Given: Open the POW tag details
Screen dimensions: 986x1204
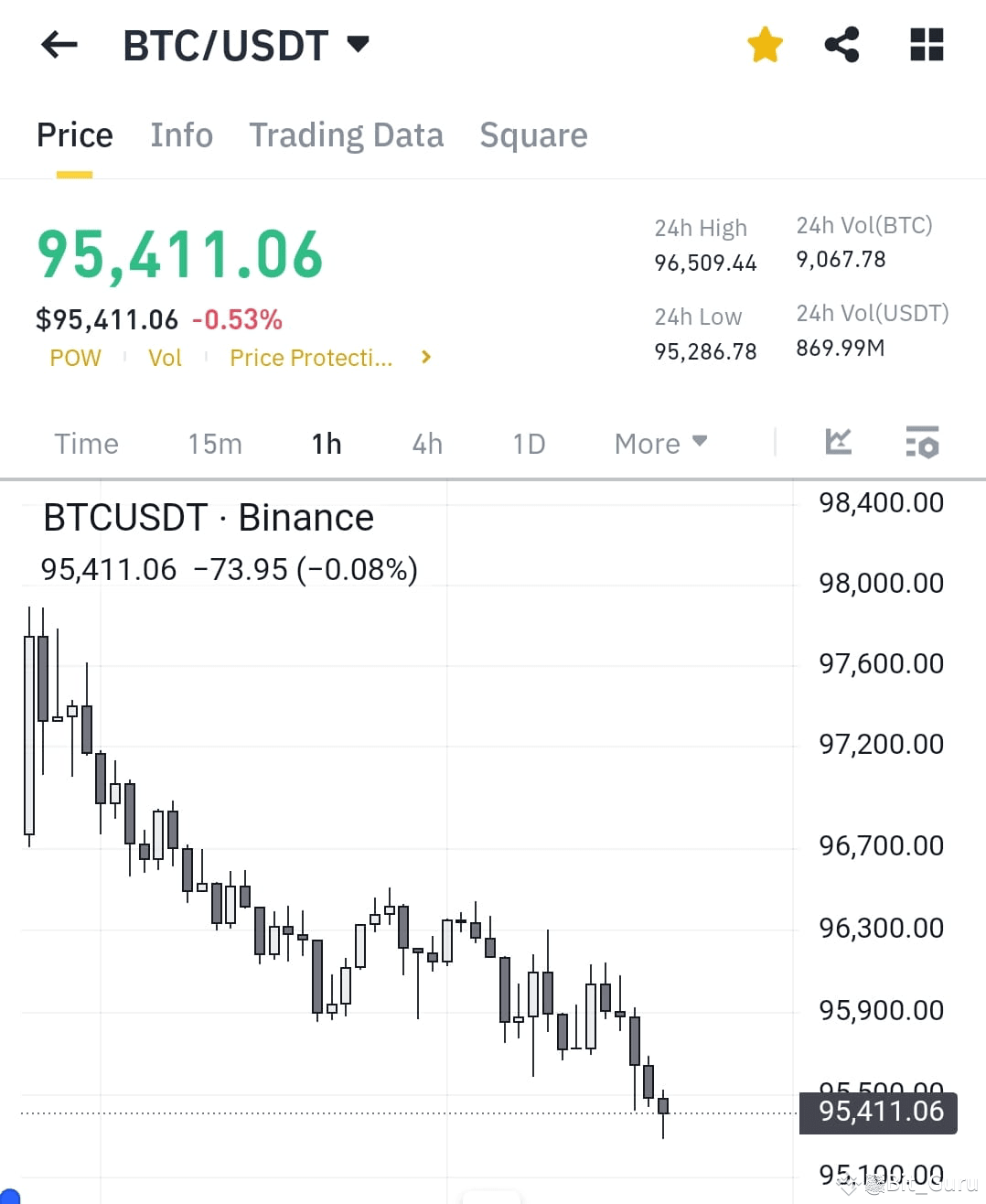Looking at the screenshot, I should click(x=75, y=358).
